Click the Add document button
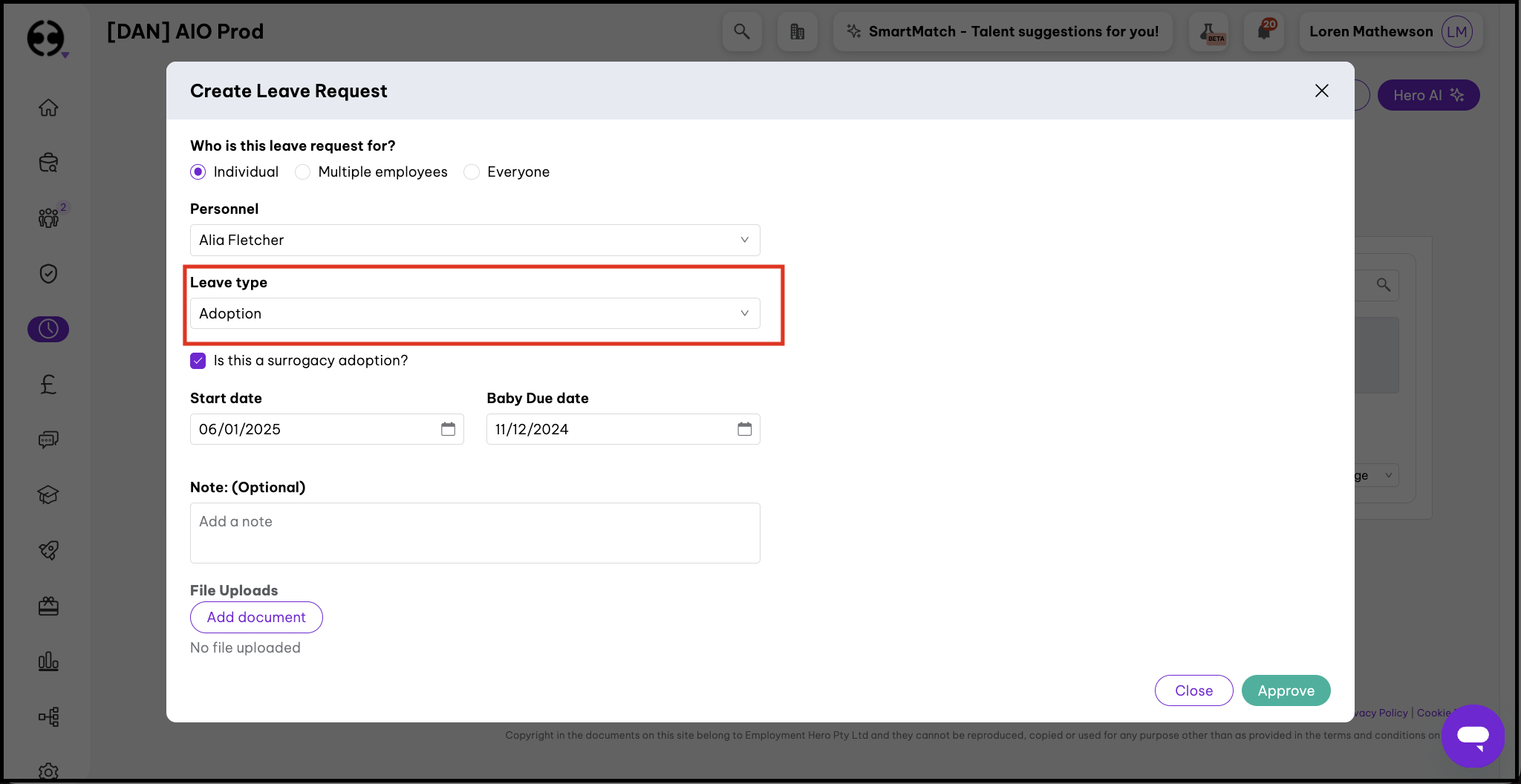1521x784 pixels. point(256,617)
